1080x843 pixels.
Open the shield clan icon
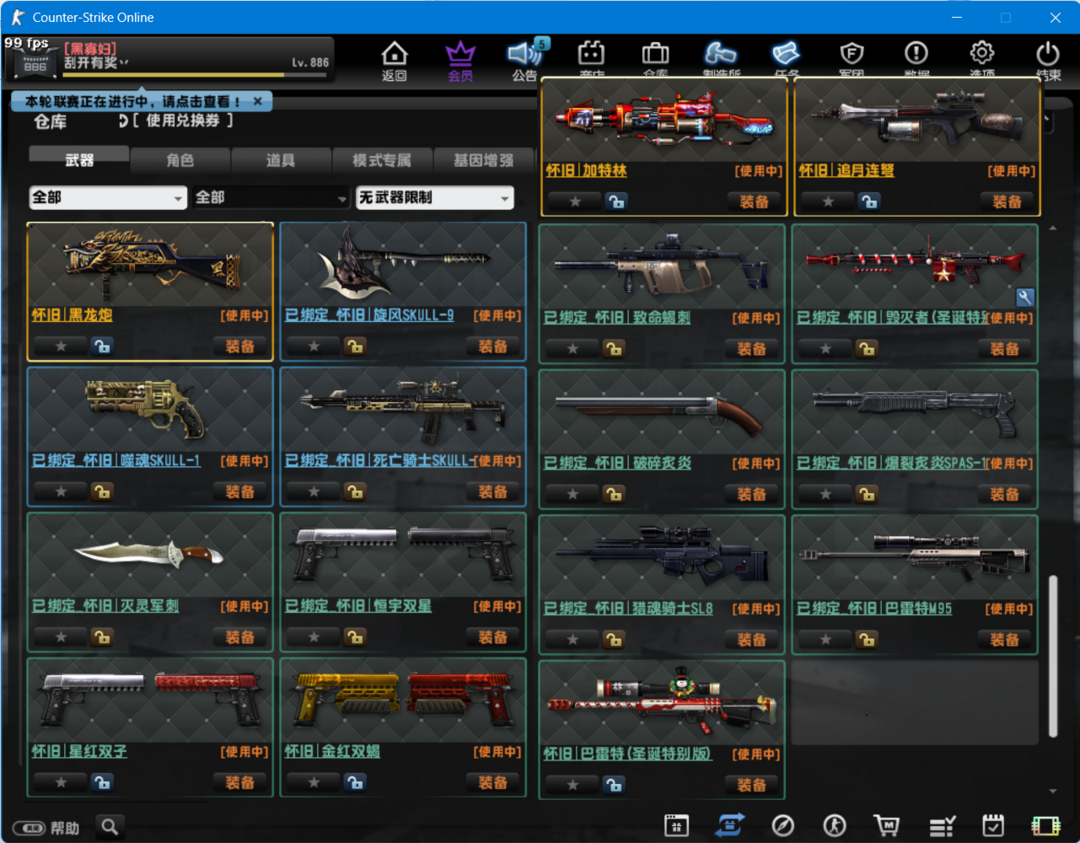[852, 54]
